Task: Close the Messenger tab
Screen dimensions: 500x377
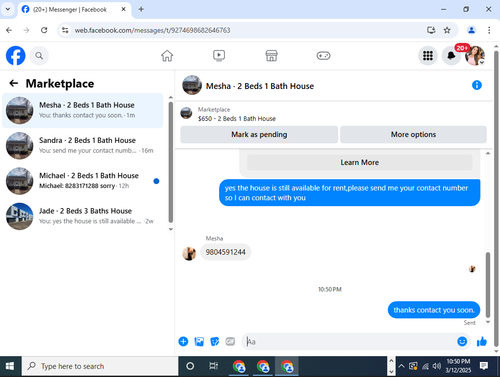Action: point(123,9)
